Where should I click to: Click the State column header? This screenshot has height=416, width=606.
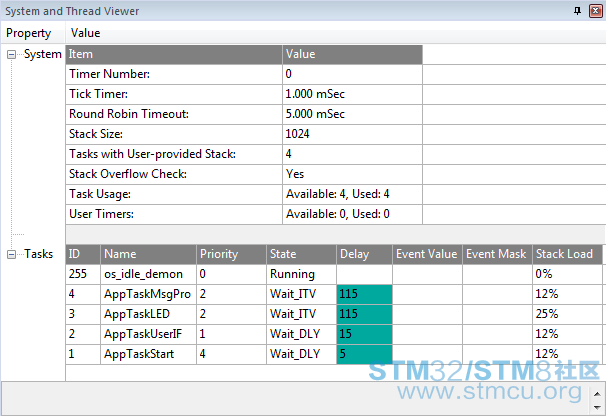click(301, 254)
